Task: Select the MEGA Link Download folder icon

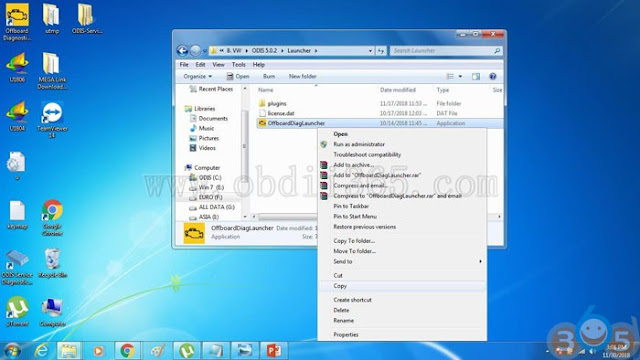Action: click(x=51, y=71)
